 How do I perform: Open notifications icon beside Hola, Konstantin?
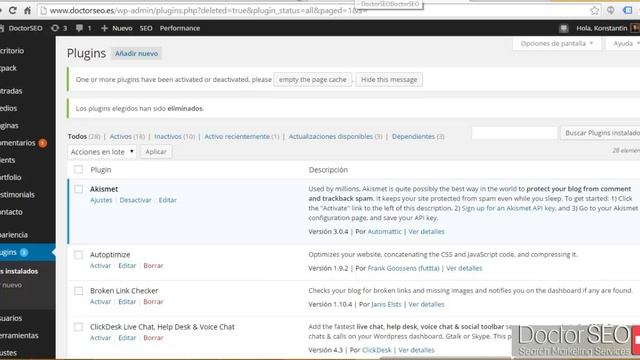pos(564,28)
